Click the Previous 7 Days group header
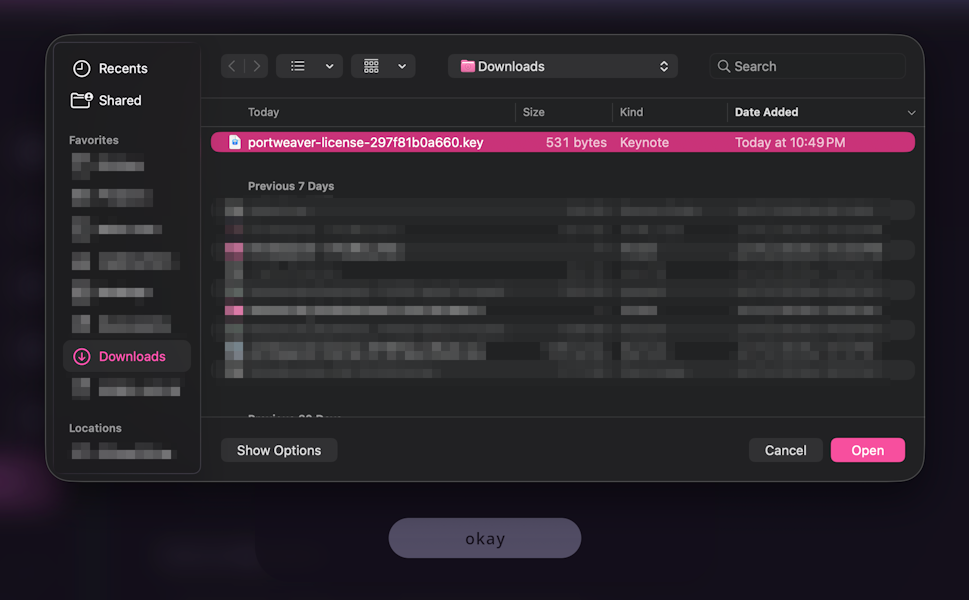Viewport: 969px width, 600px height. [291, 186]
